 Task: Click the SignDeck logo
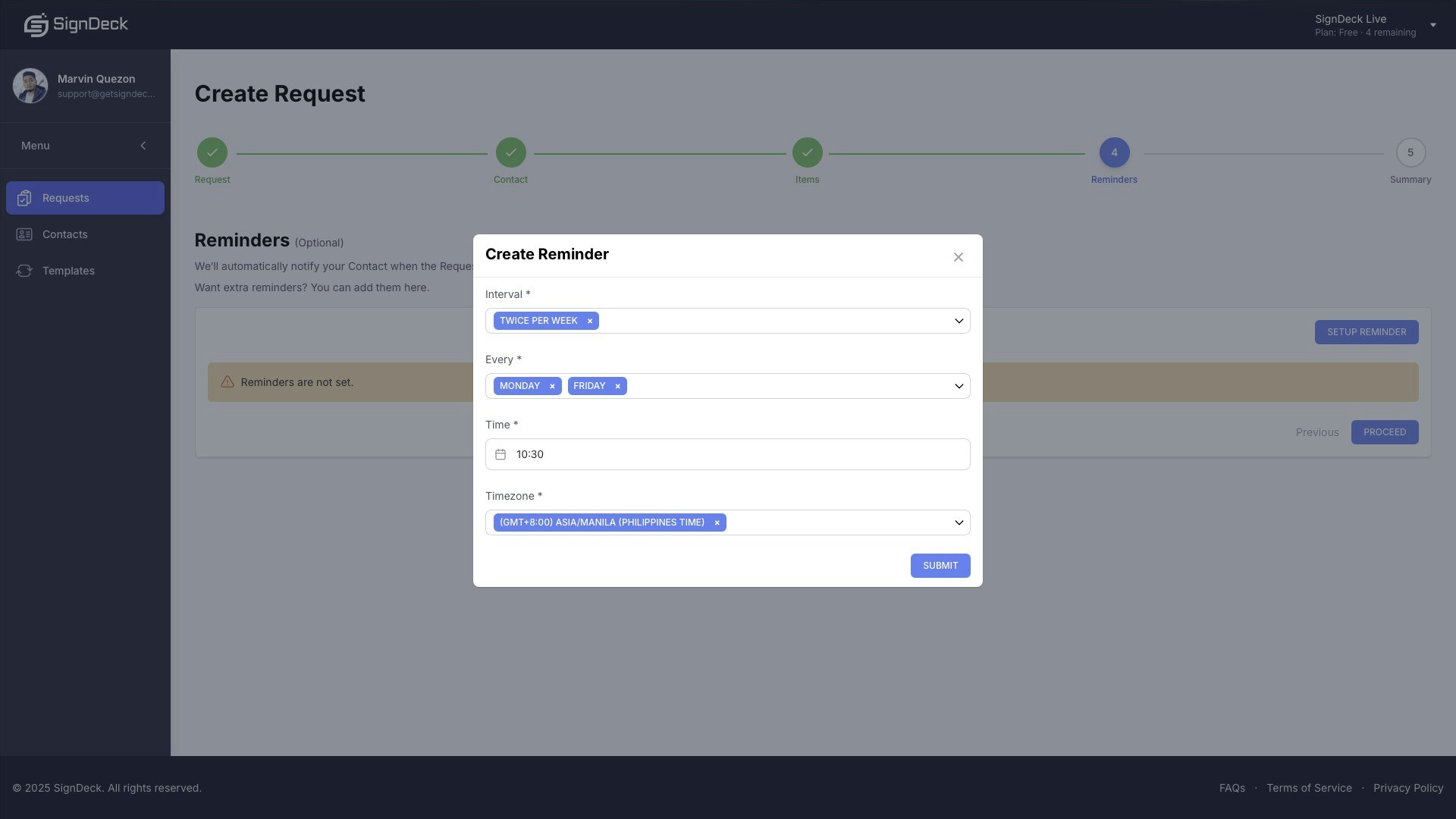coord(76,24)
